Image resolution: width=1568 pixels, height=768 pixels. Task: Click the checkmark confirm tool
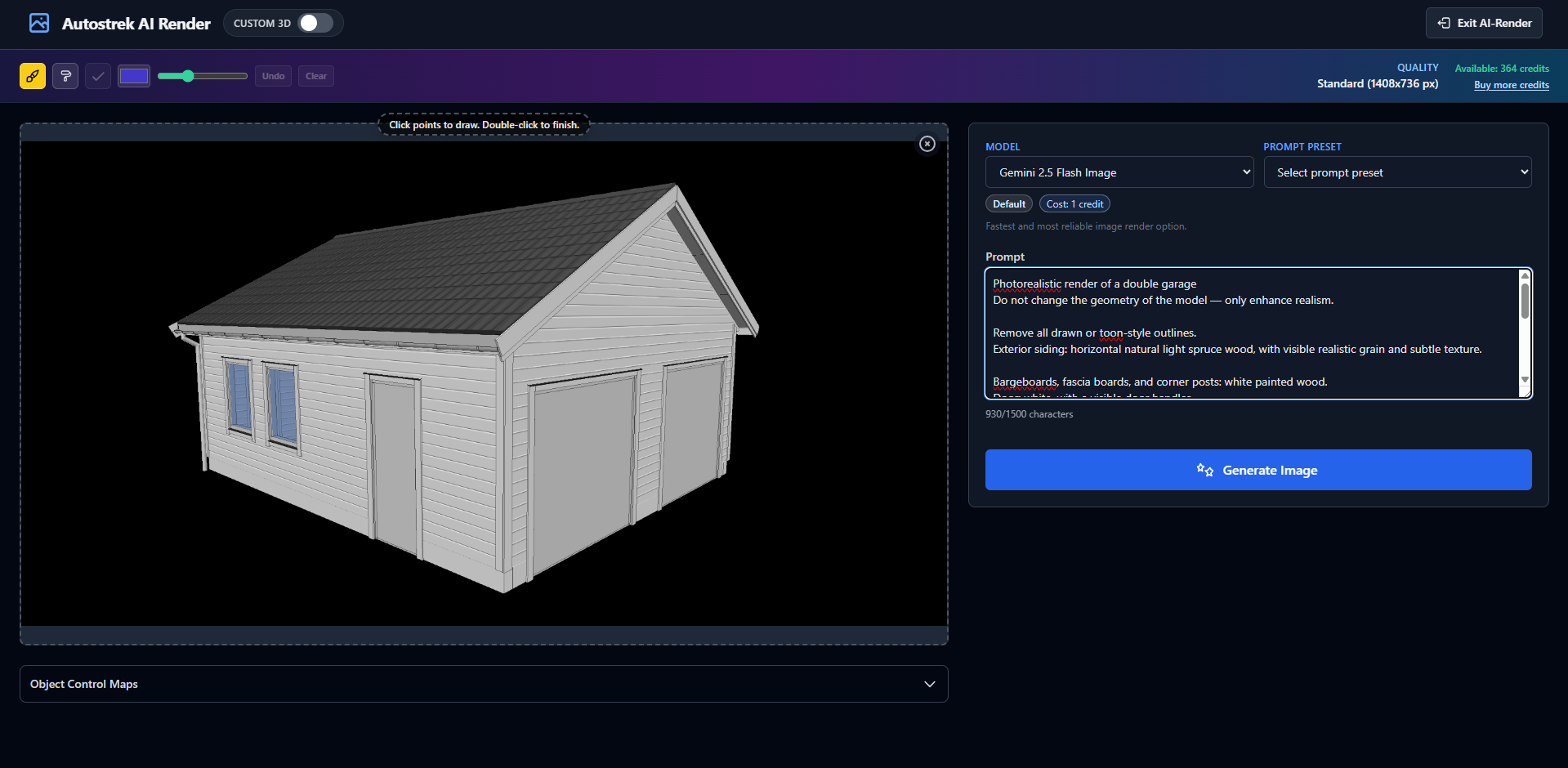coord(98,76)
